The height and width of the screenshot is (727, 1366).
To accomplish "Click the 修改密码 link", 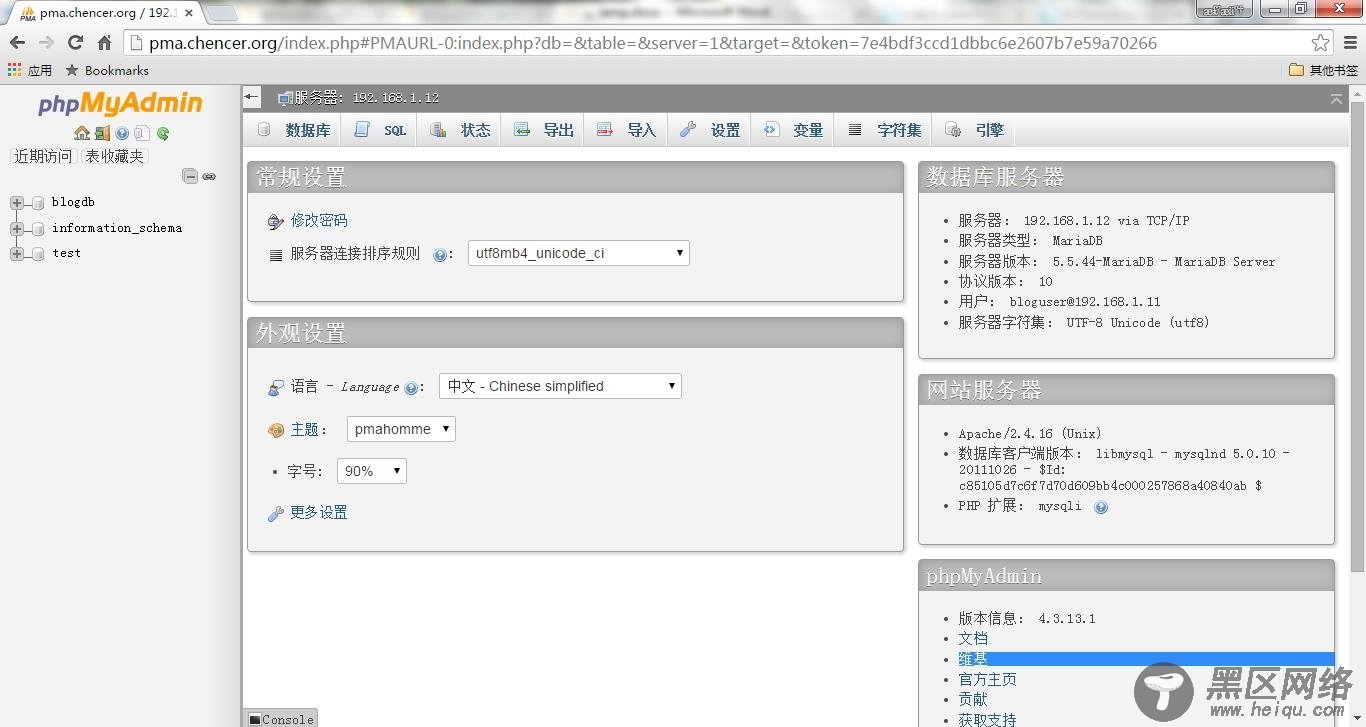I will coord(319,221).
